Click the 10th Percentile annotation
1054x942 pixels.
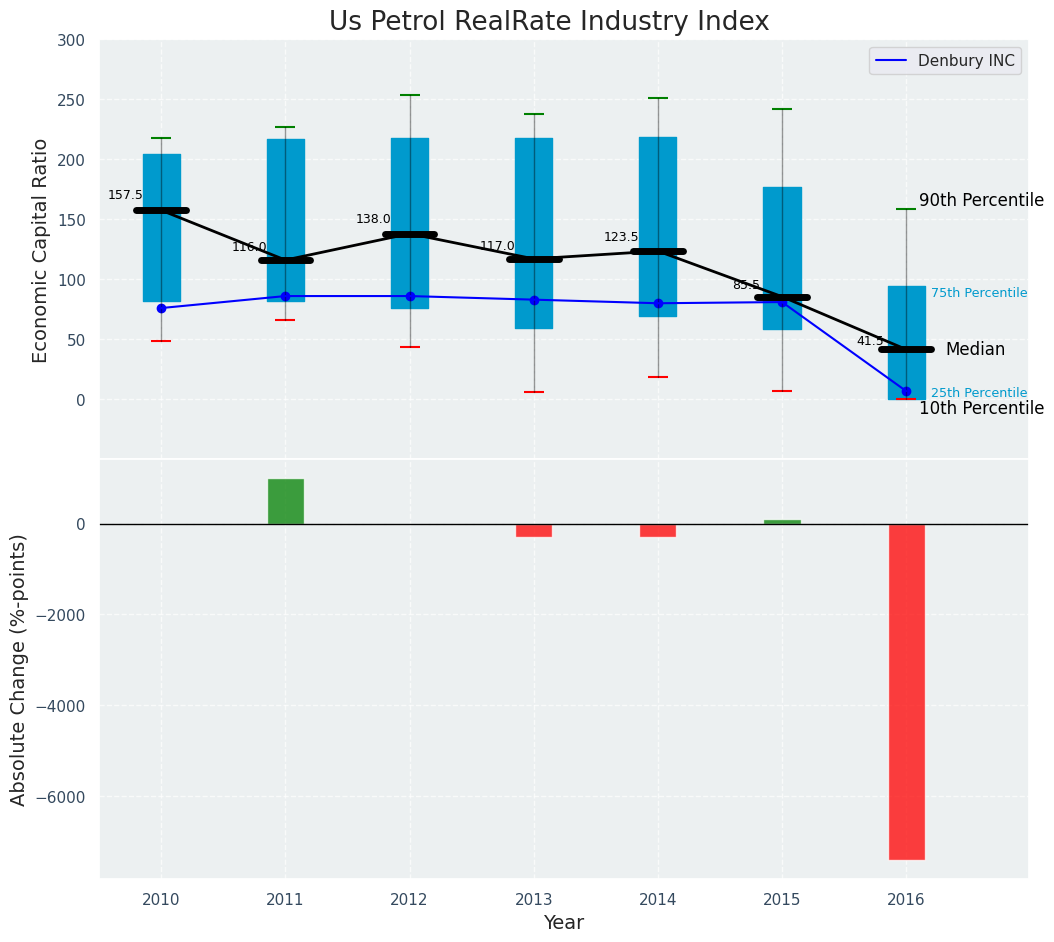980,408
